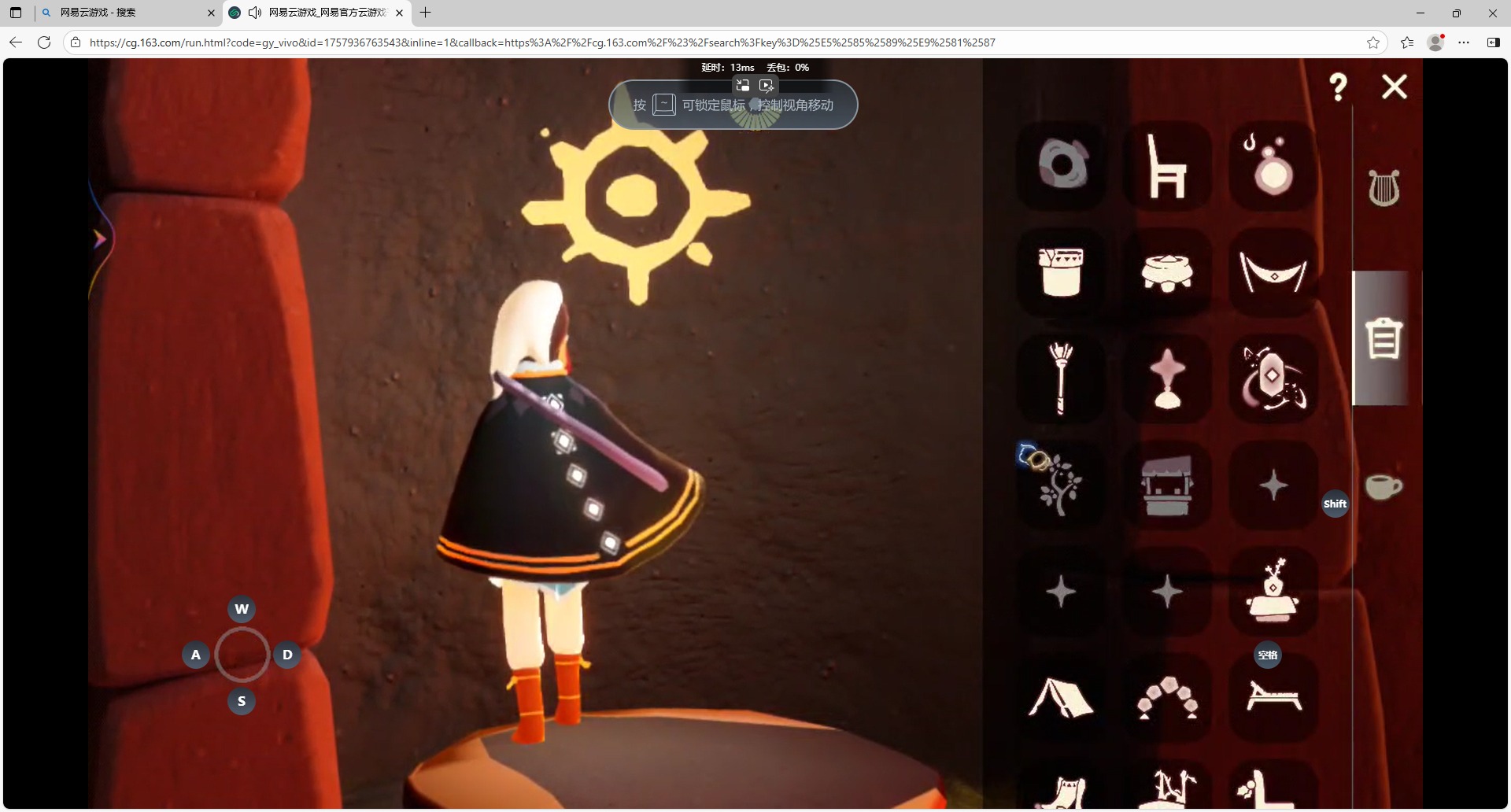This screenshot has height=812, width=1511.
Task: Select the chair prop icon
Action: [1167, 165]
